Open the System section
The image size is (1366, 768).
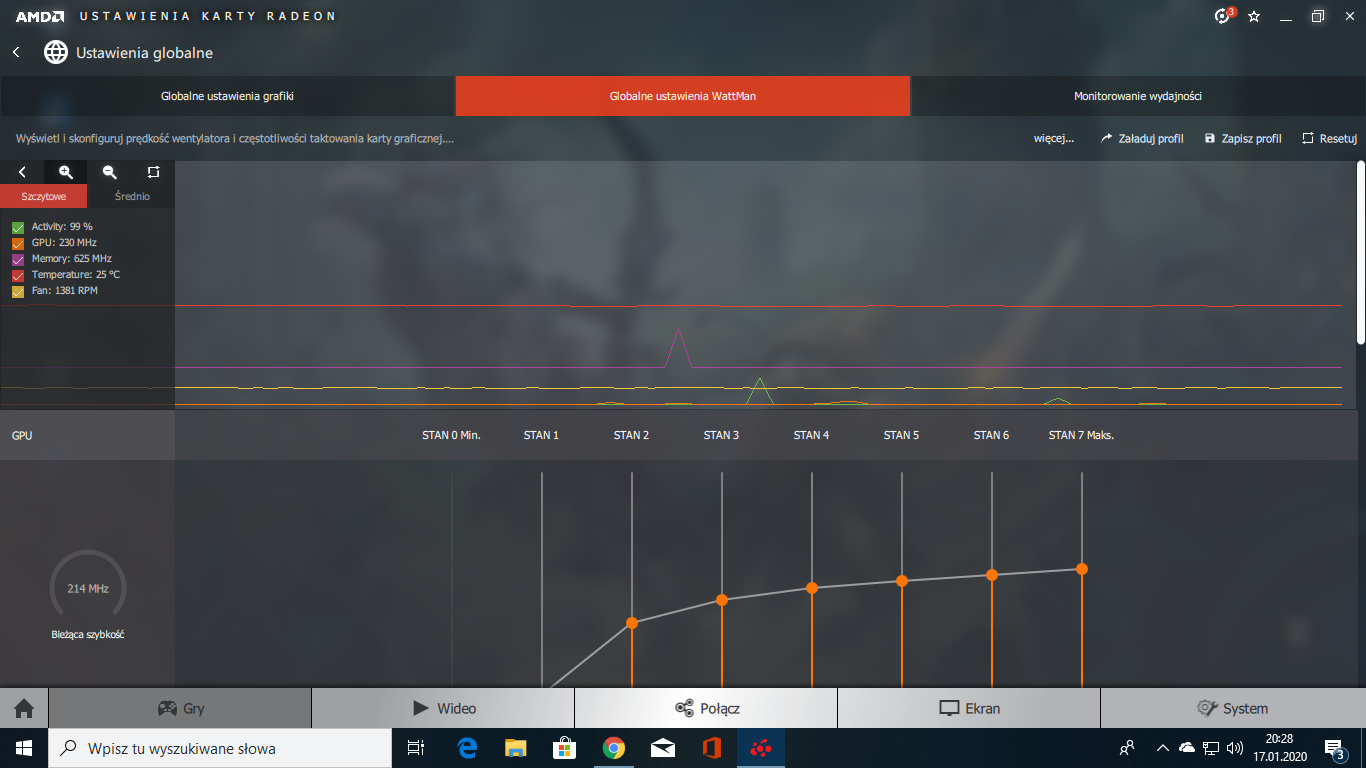pyautogui.click(x=1233, y=708)
